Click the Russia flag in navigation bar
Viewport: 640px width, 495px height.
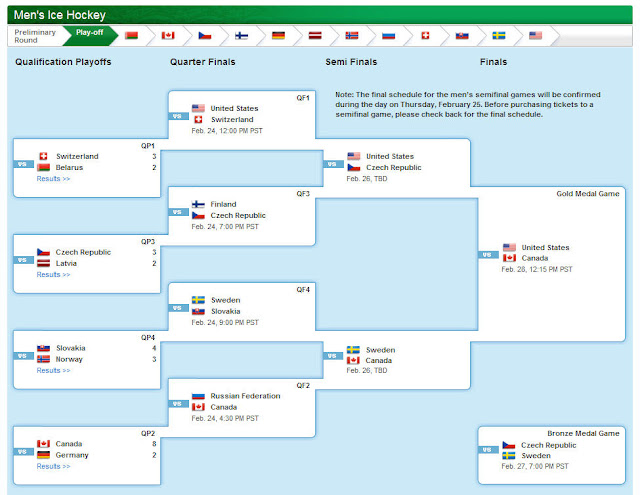pos(388,35)
